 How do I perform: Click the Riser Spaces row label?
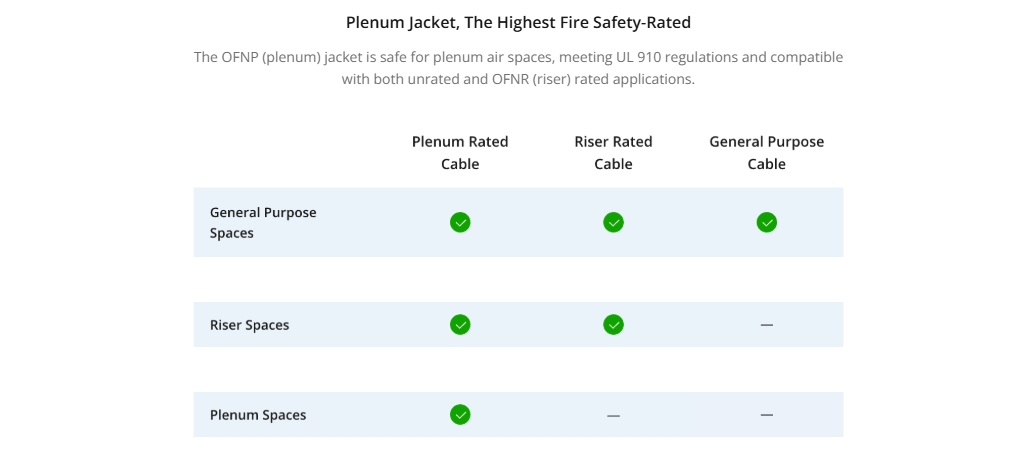[x=249, y=325]
